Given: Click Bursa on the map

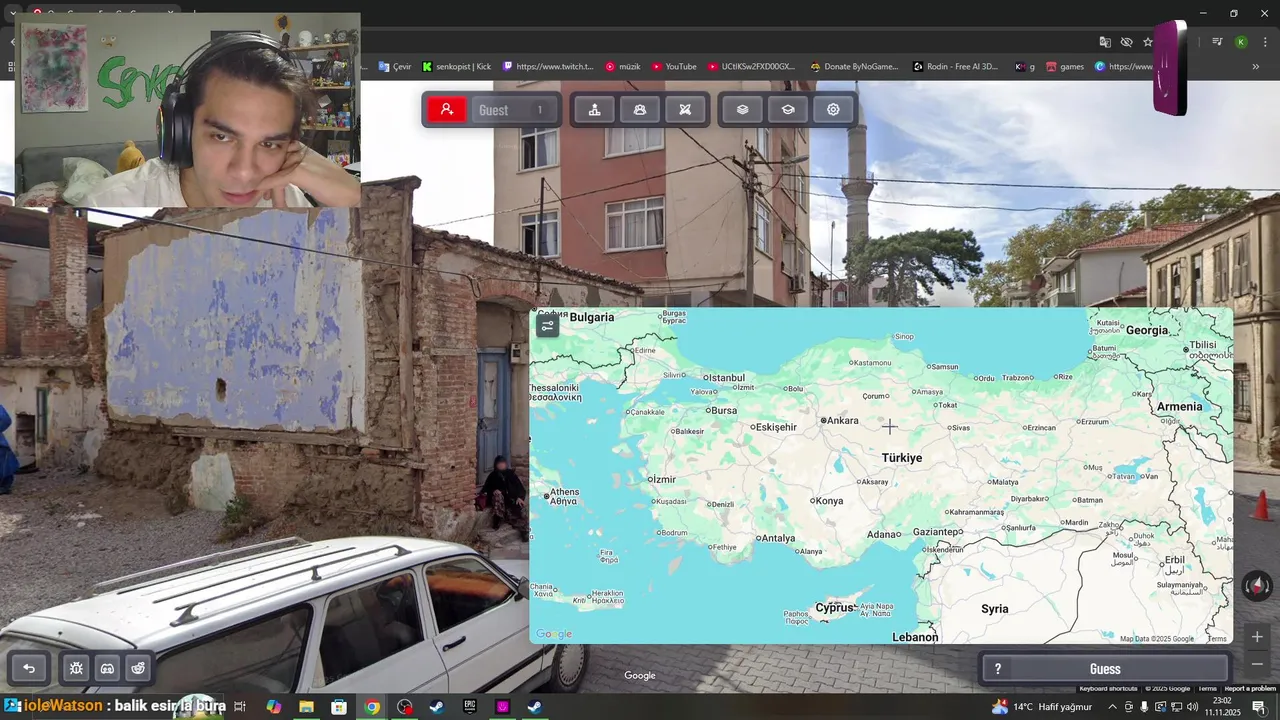Looking at the screenshot, I should tap(721, 411).
